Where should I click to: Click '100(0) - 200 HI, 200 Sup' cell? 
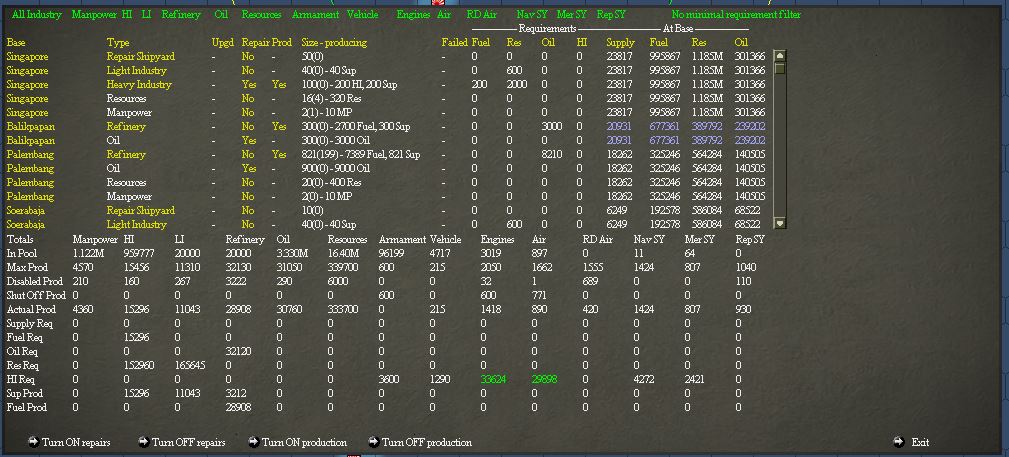pyautogui.click(x=349, y=85)
